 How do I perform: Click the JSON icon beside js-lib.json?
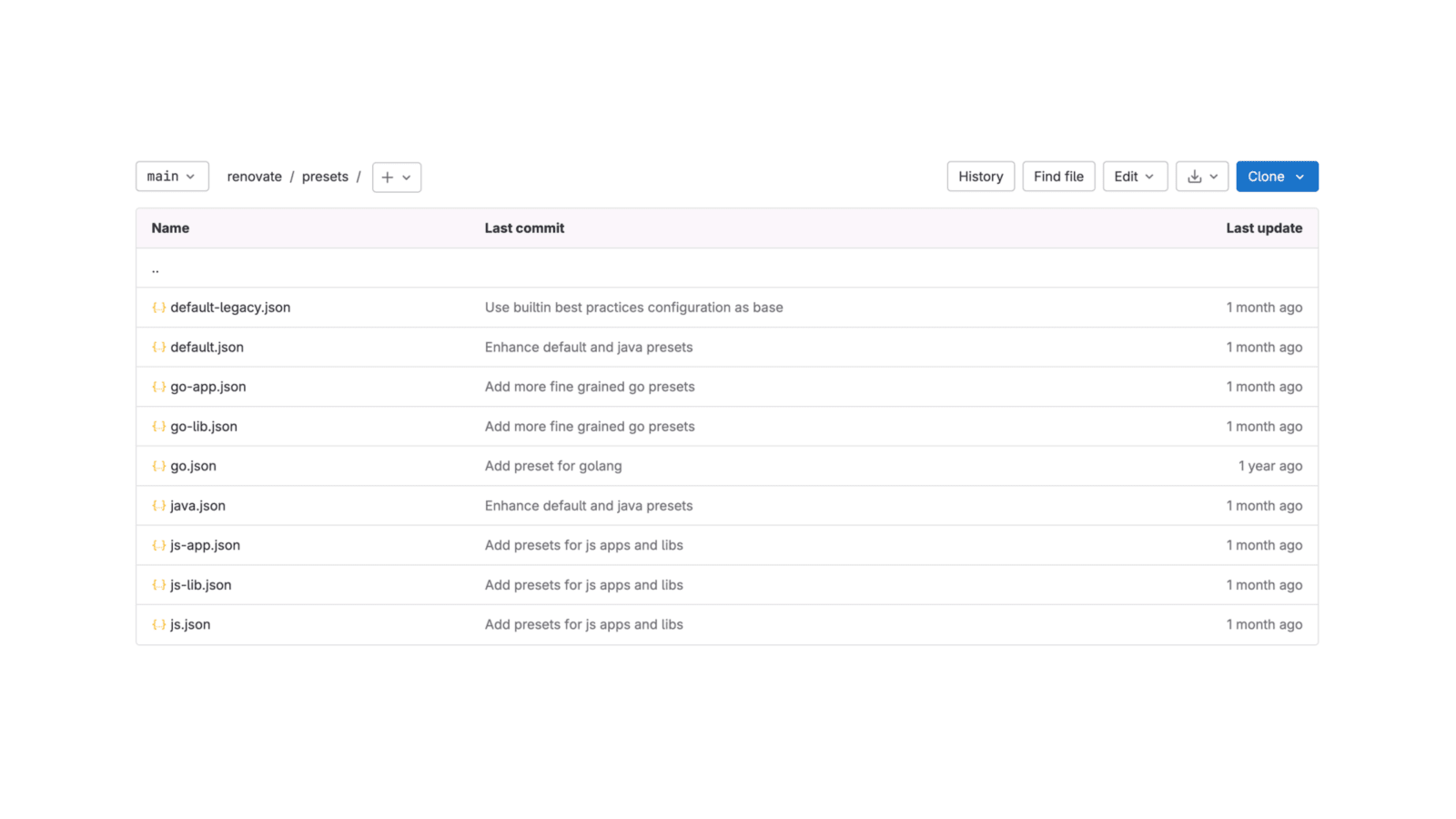159,585
